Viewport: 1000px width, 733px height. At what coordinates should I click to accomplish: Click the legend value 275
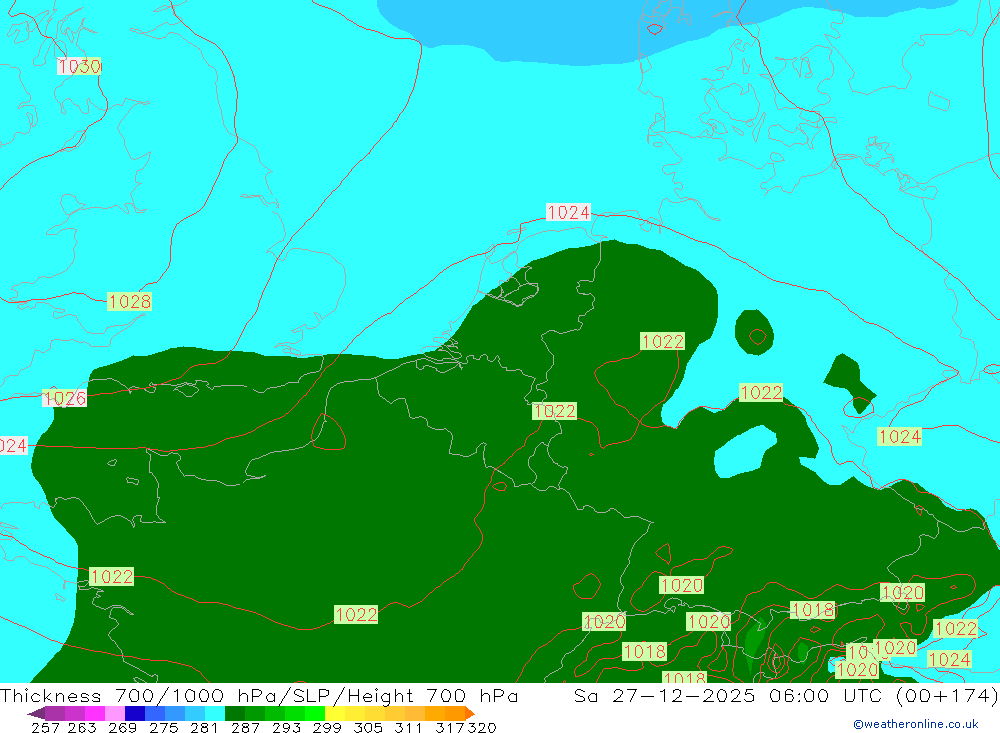(163, 728)
